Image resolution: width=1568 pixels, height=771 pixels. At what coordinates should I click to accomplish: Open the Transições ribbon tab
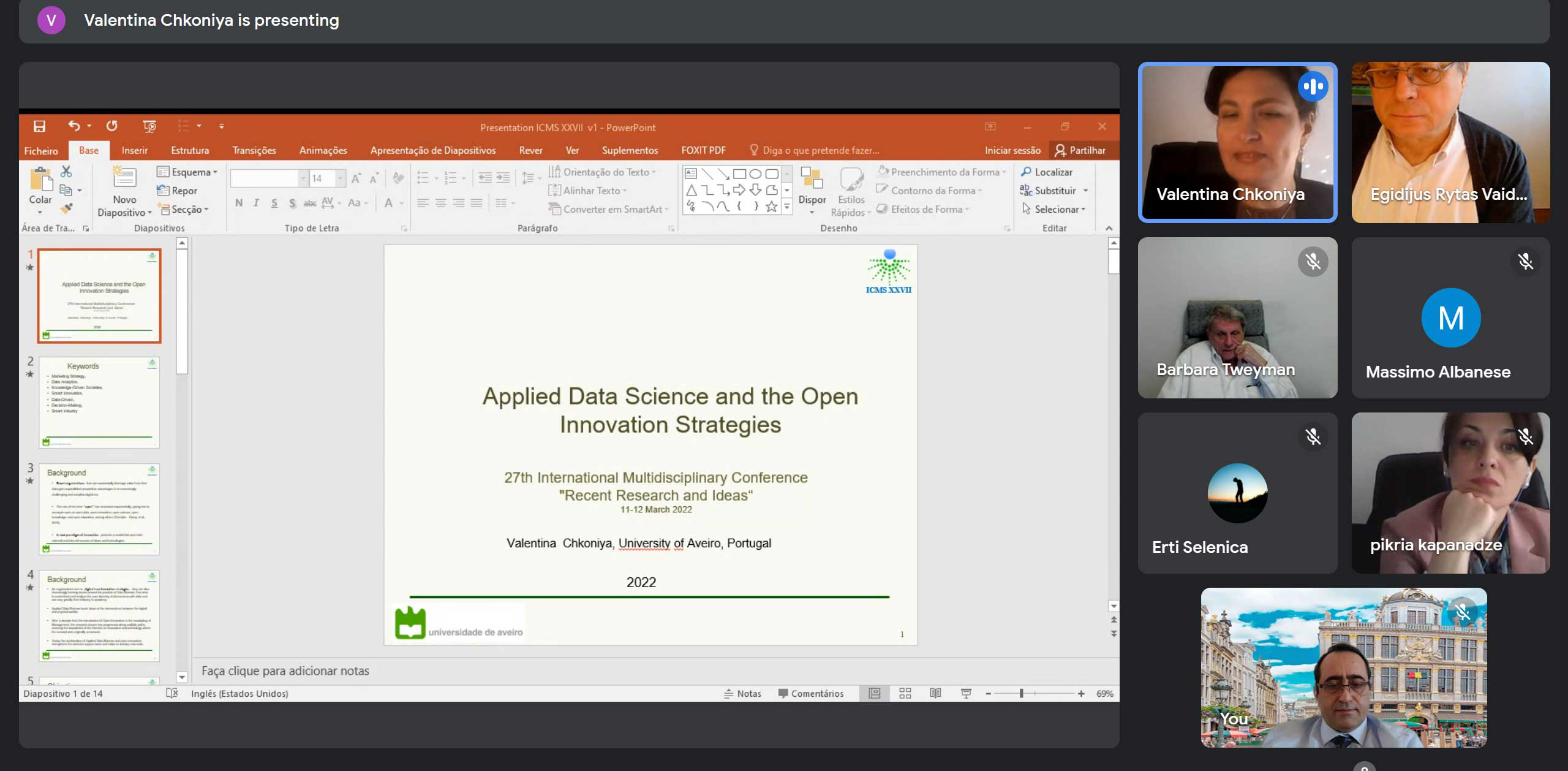(254, 150)
